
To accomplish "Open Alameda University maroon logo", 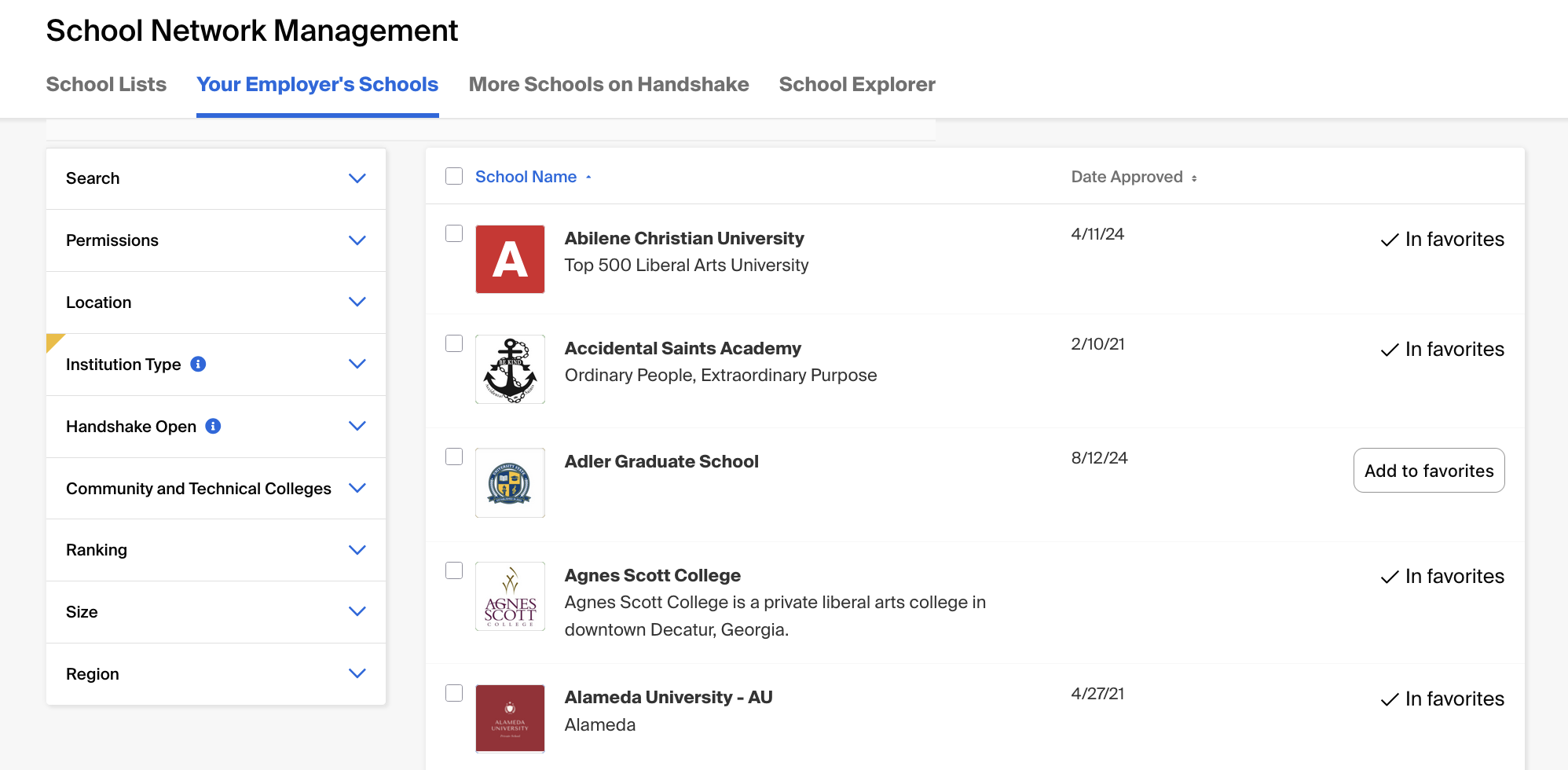I will pos(510,719).
